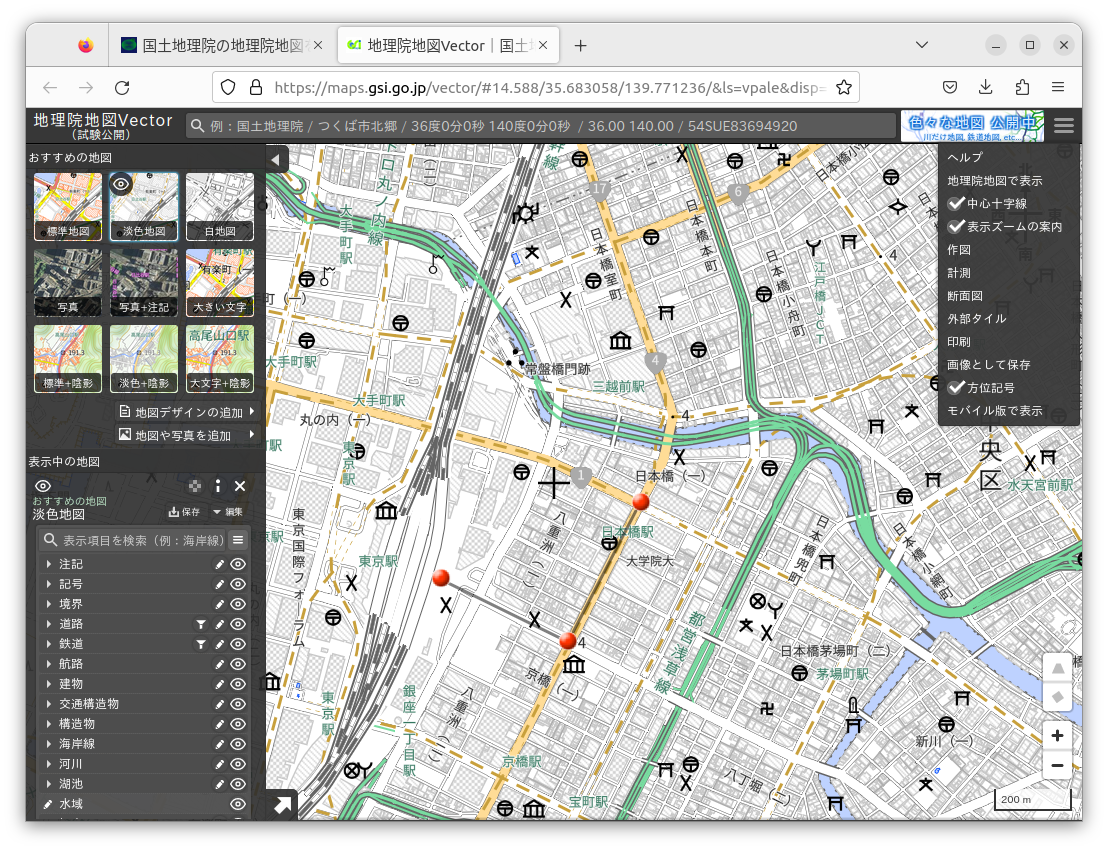1108x850 pixels.
Task: Click the red marker beside 東京駅
Action: (441, 578)
